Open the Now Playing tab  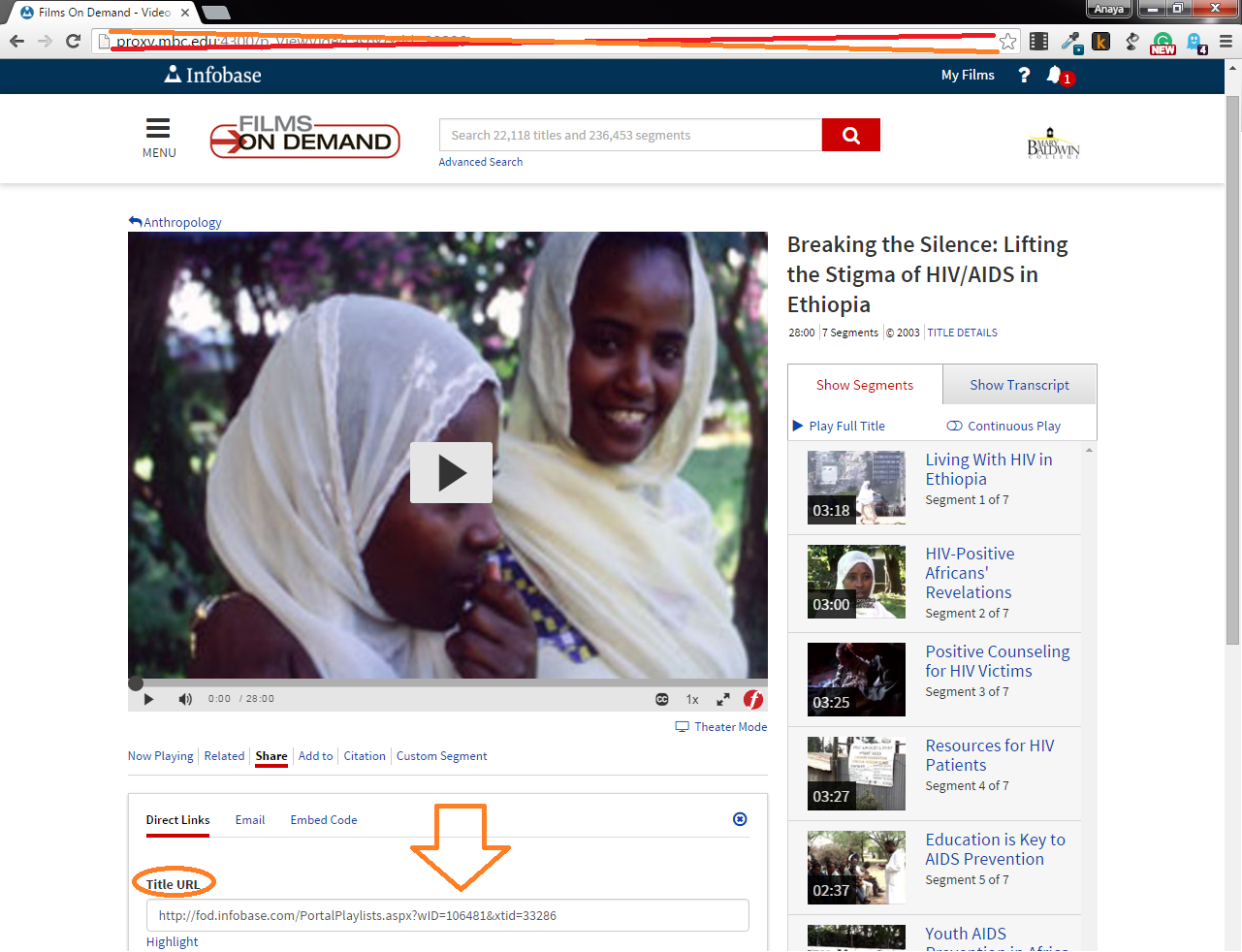[161, 756]
